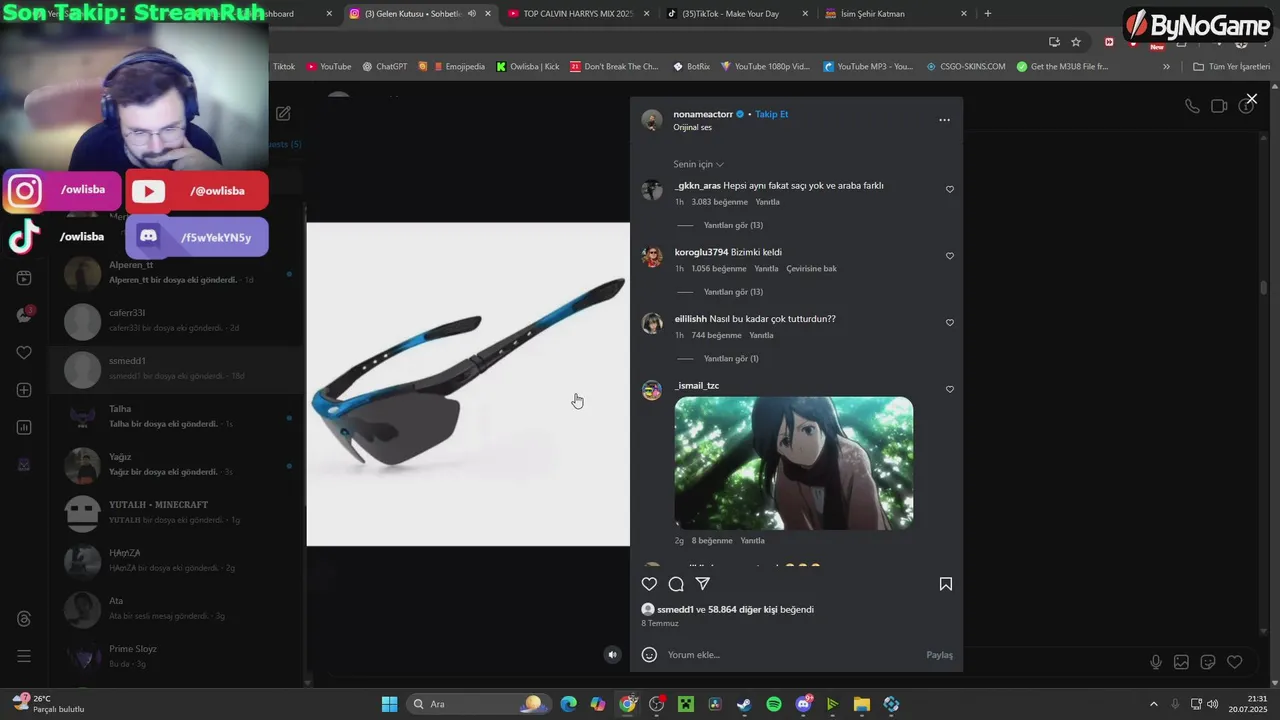
Task: Click 'Çevirisine bak' on koroglu3794 comment
Action: click(x=811, y=269)
